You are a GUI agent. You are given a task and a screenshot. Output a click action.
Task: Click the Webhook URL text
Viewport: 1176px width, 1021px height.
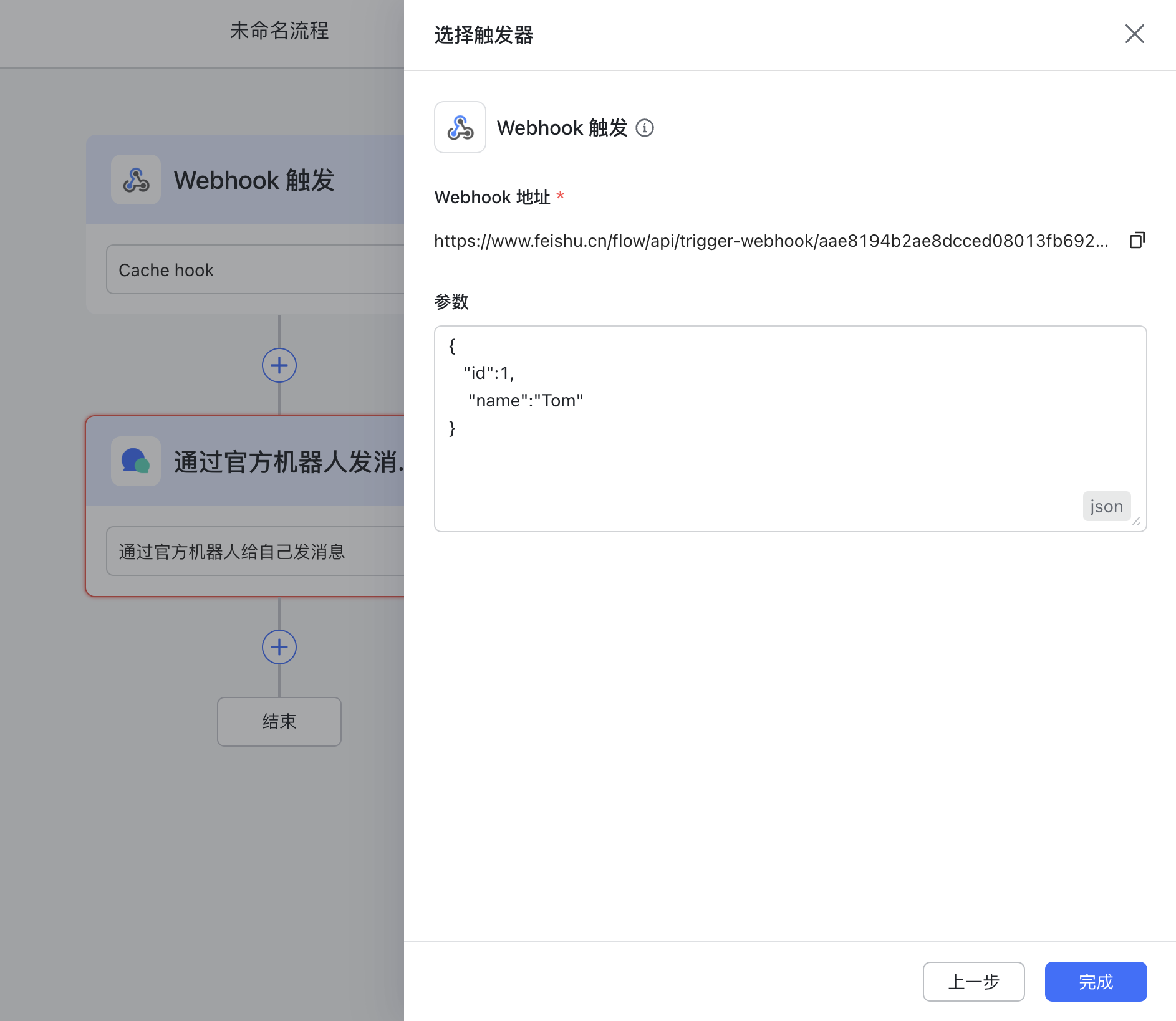tap(771, 241)
